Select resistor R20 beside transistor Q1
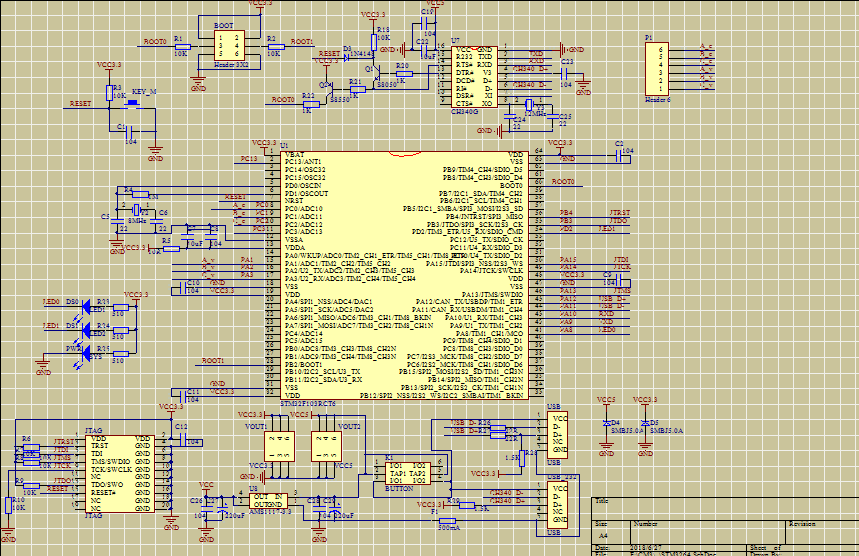Viewport: 859px width, 556px height. click(x=404, y=73)
